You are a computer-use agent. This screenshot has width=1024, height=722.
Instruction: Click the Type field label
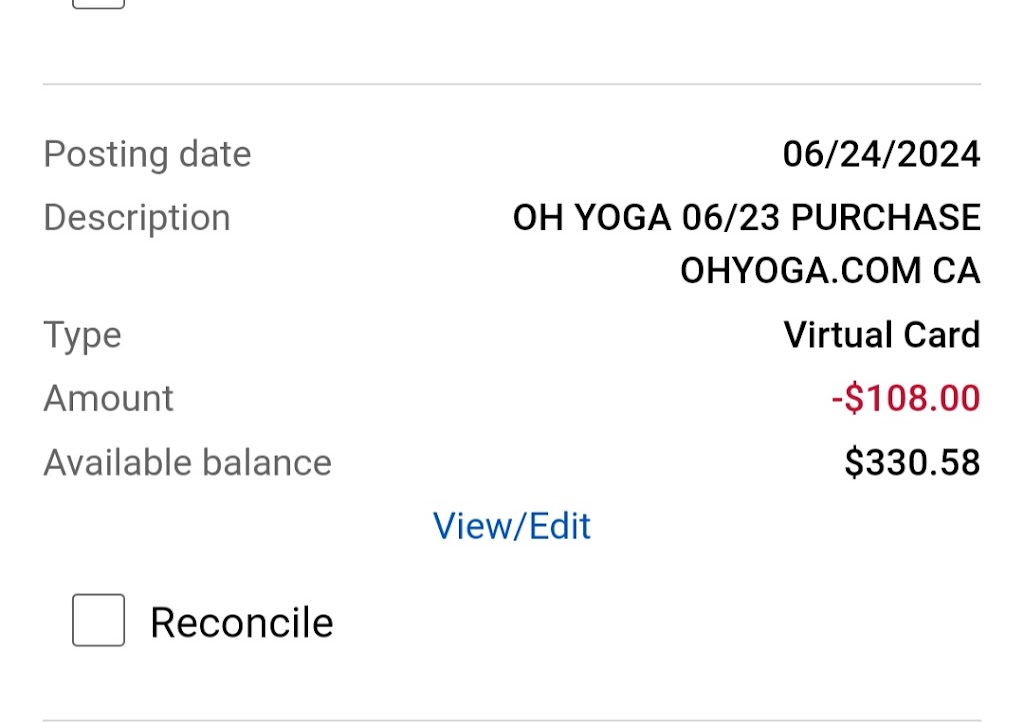tap(82, 334)
